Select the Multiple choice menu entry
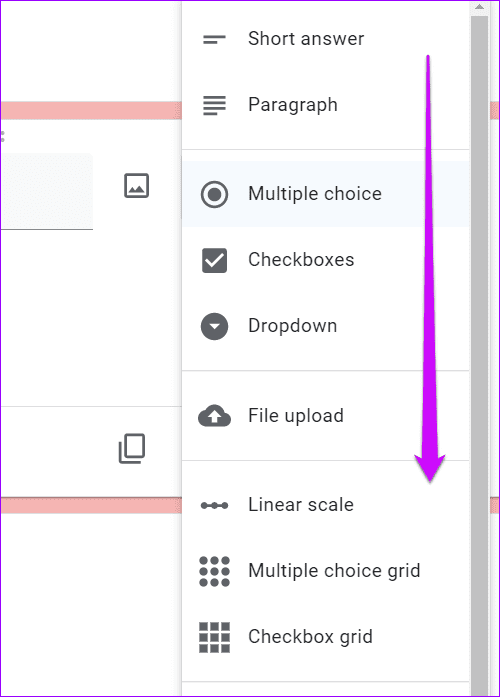Viewport: 500px width, 697px height. 326,194
